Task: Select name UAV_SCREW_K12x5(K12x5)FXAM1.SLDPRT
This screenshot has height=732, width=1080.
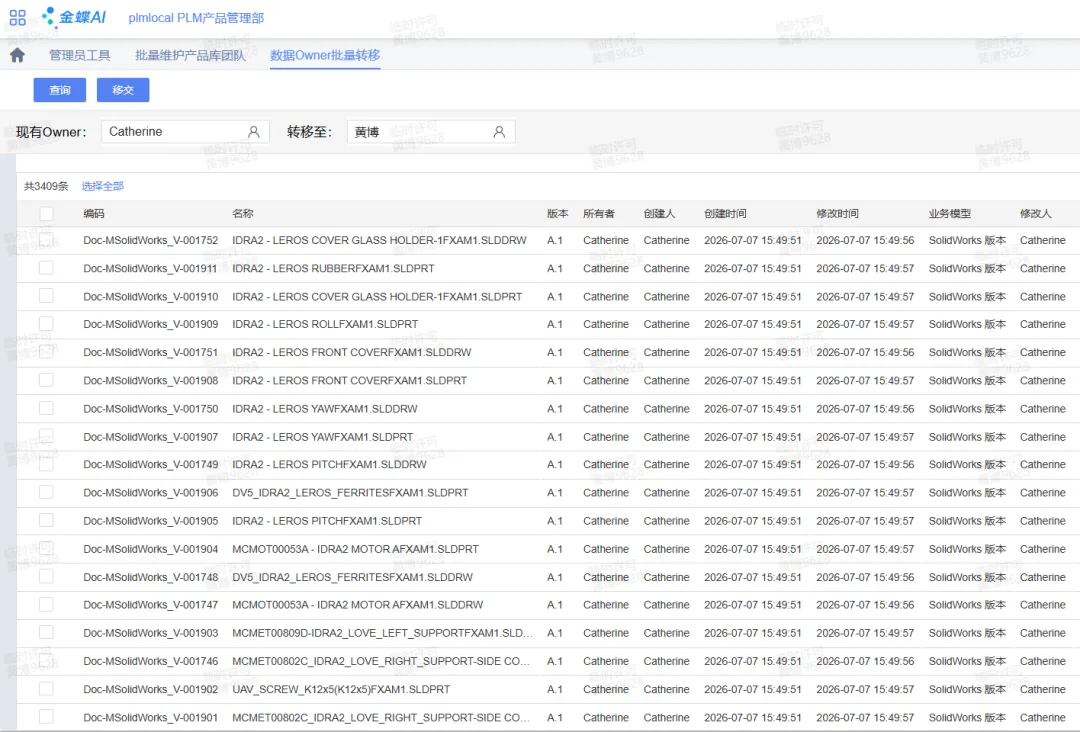Action: (x=341, y=689)
